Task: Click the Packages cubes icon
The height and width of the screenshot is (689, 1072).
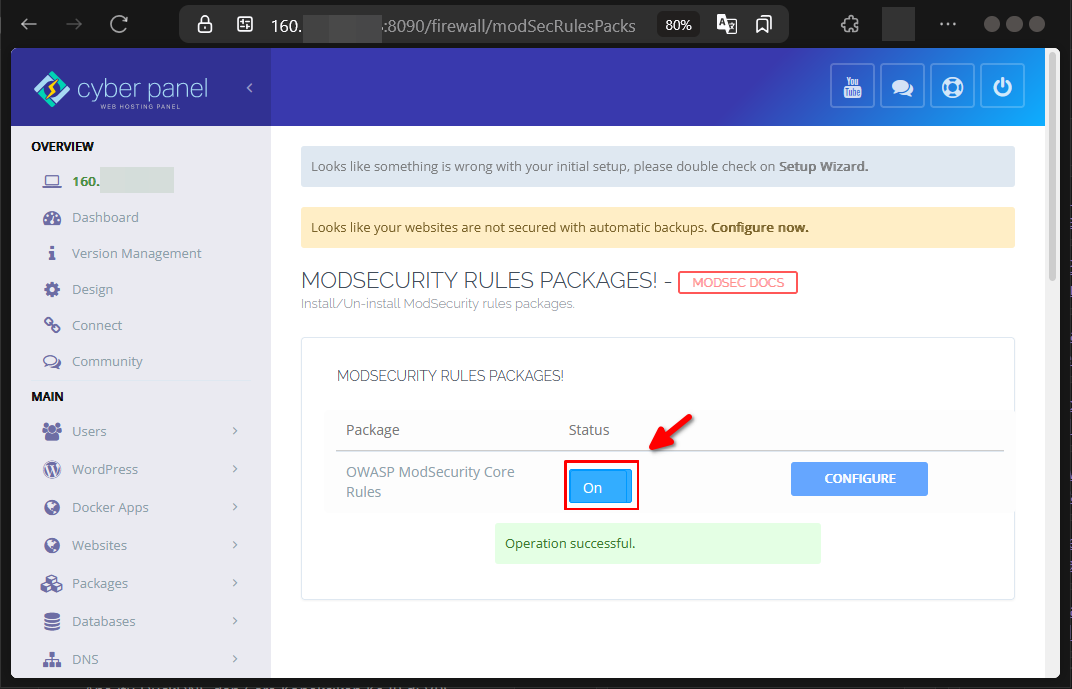Action: [x=52, y=584]
